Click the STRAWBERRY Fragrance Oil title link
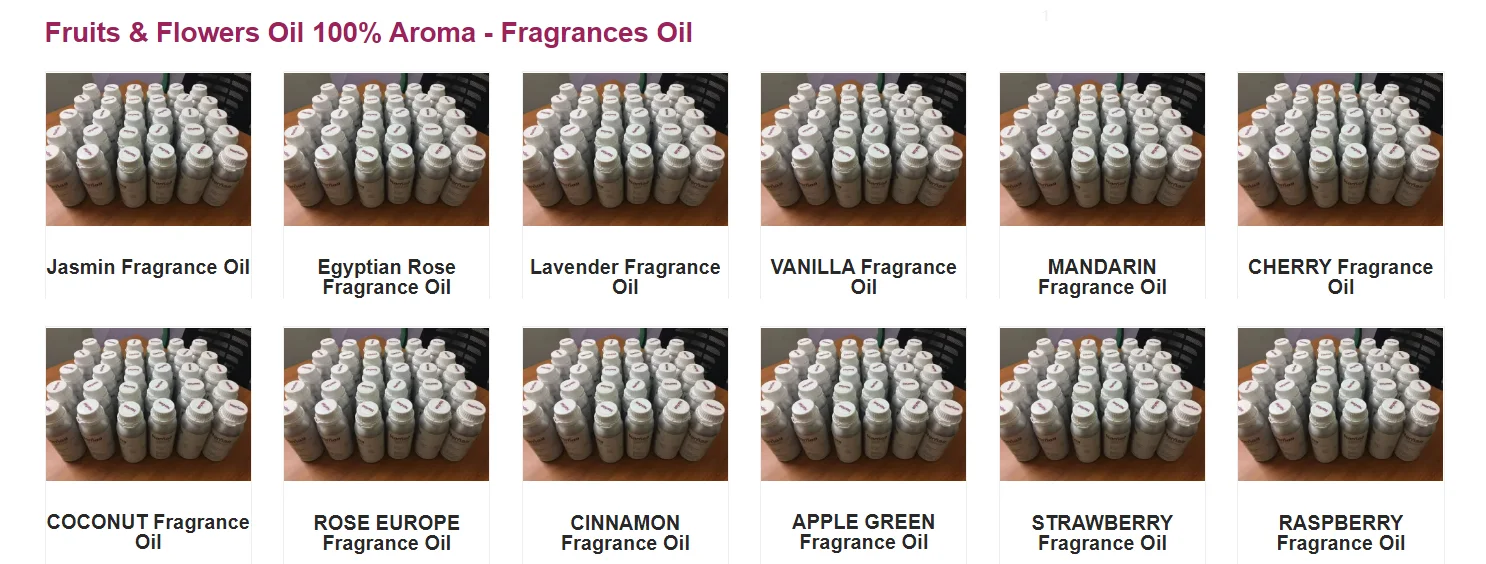This screenshot has width=1486, height=564. click(x=1102, y=533)
